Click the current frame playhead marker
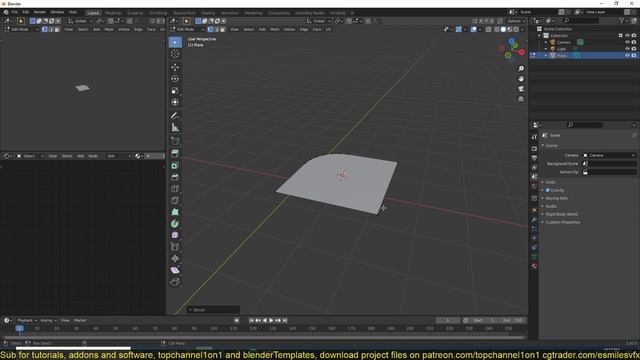 (19, 328)
